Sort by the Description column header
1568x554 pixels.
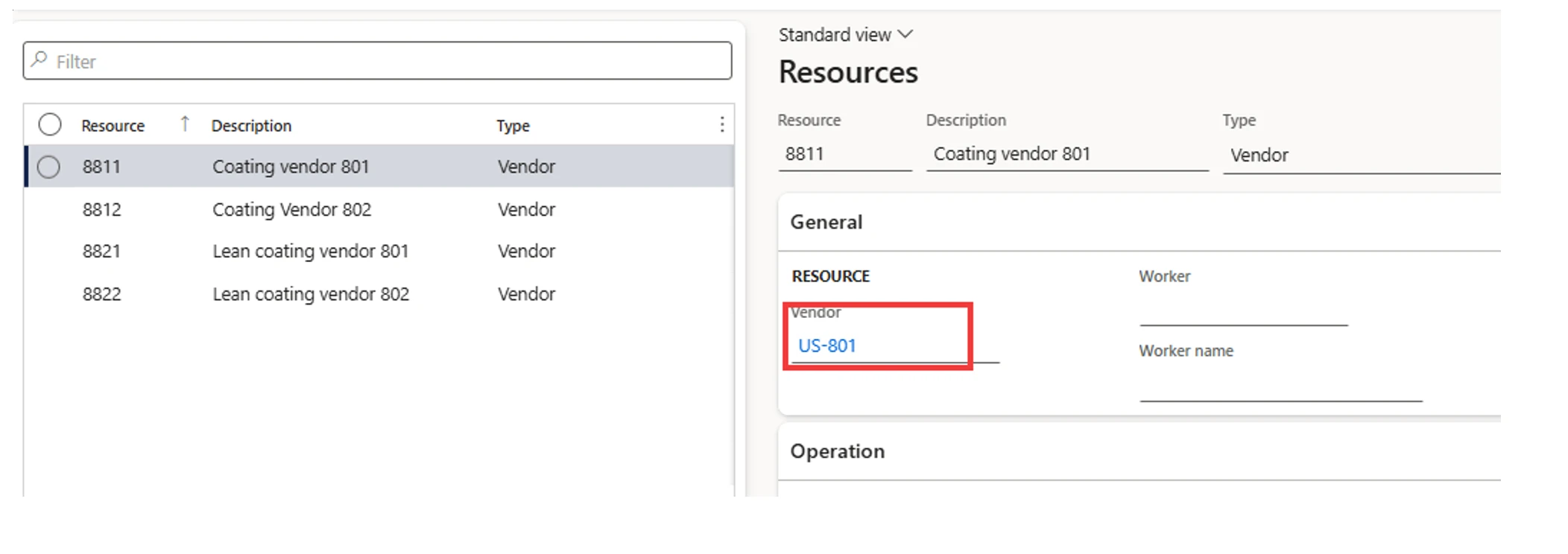pos(251,126)
